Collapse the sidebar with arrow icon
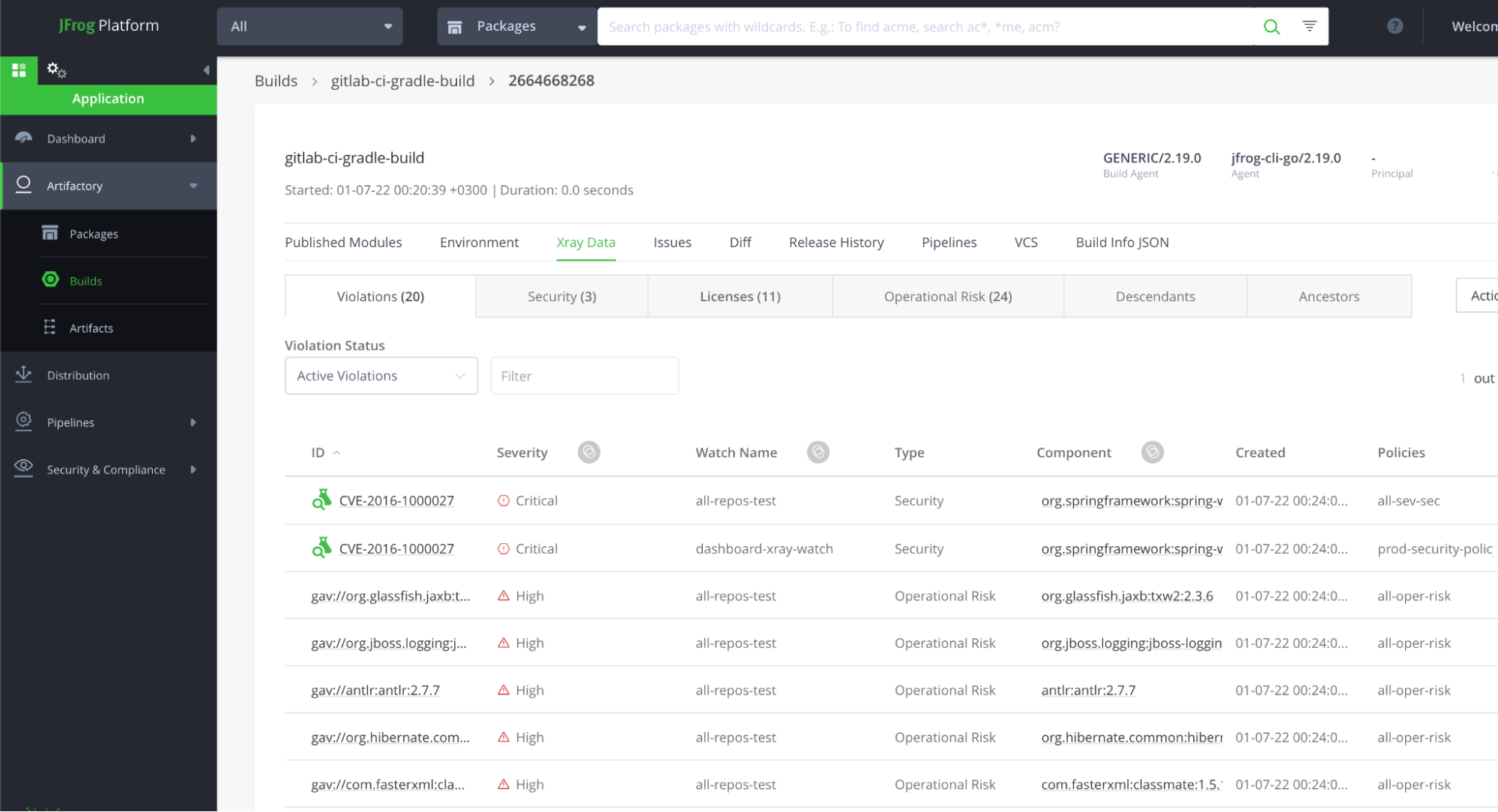The height and width of the screenshot is (812, 1498). point(206,70)
